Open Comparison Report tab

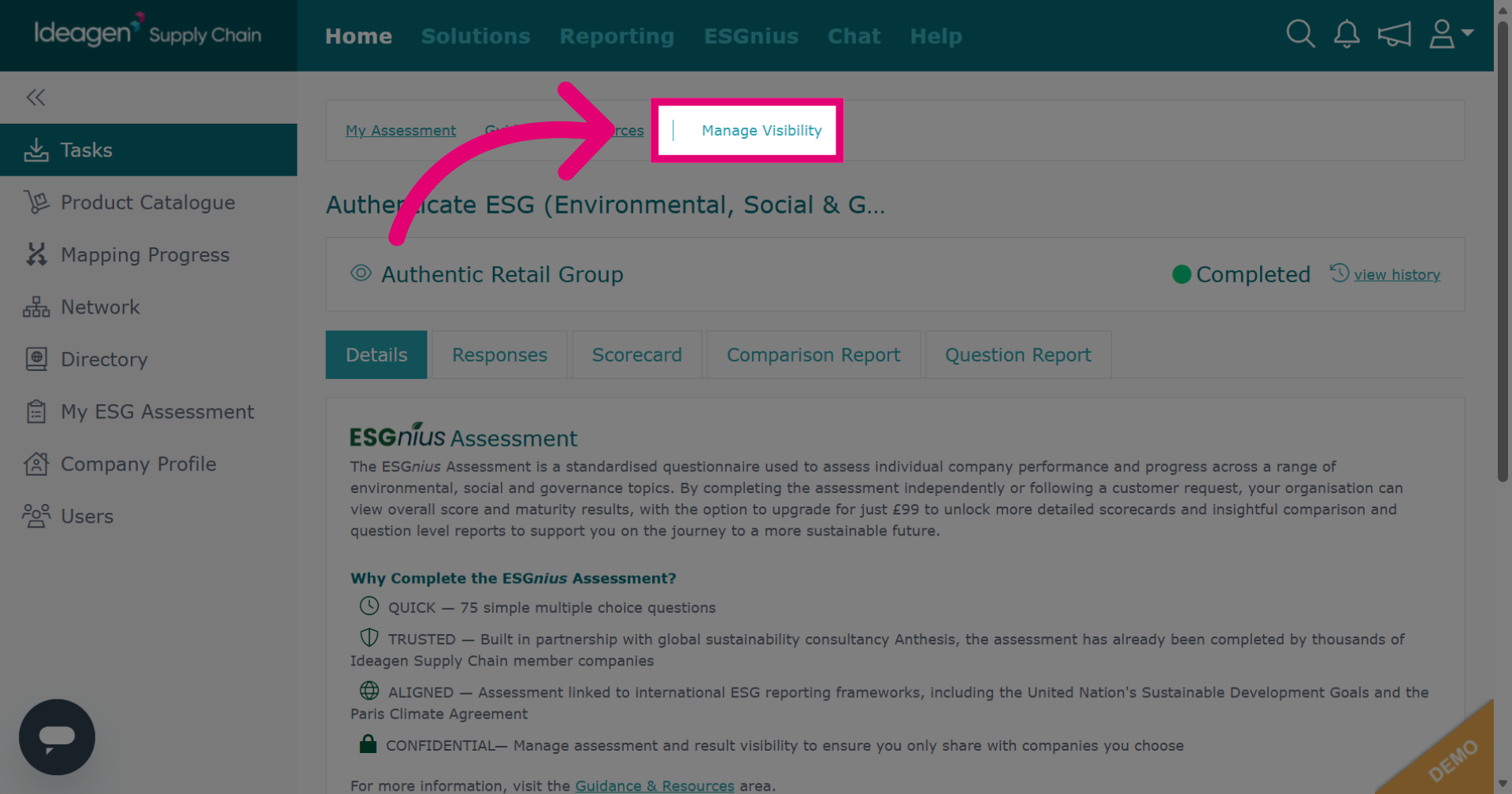813,354
